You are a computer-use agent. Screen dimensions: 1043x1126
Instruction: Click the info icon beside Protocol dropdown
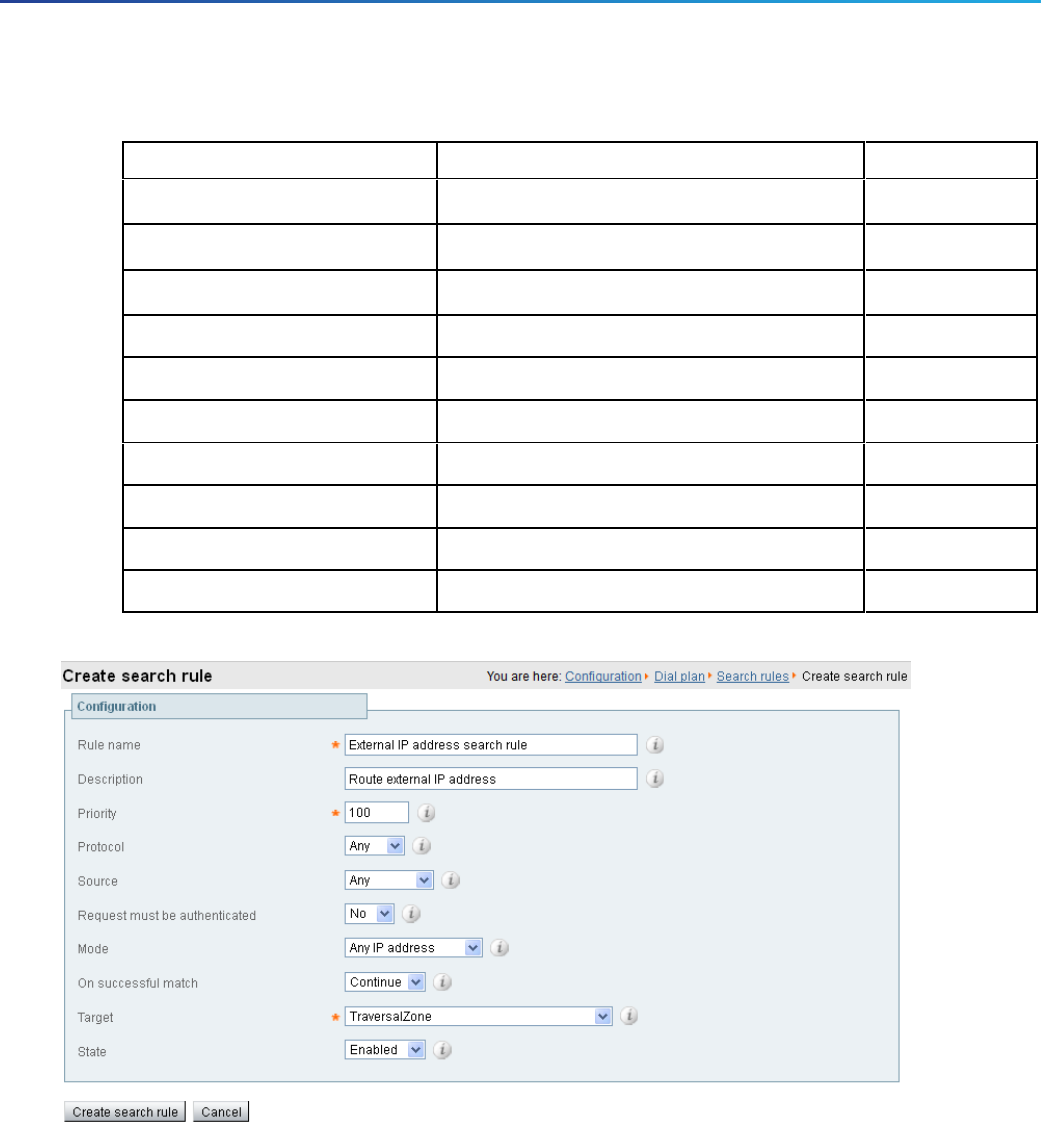click(422, 846)
